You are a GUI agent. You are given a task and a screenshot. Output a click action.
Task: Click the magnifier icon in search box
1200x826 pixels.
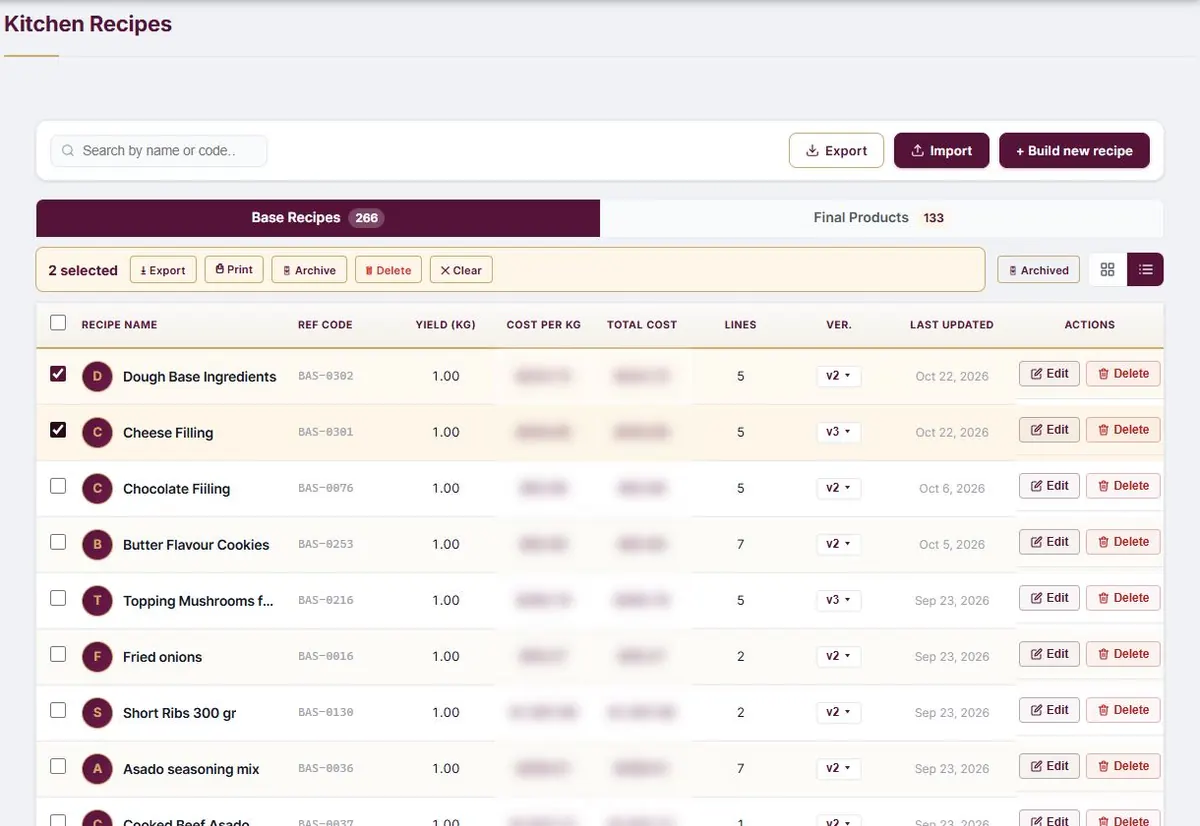(68, 151)
